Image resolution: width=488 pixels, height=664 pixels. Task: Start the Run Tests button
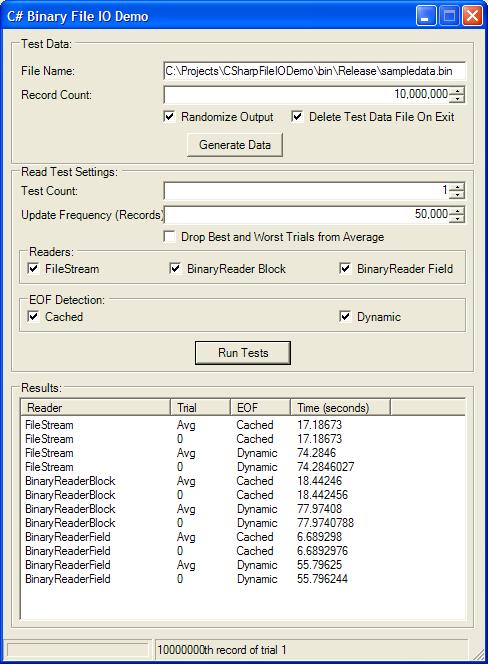coord(243,353)
